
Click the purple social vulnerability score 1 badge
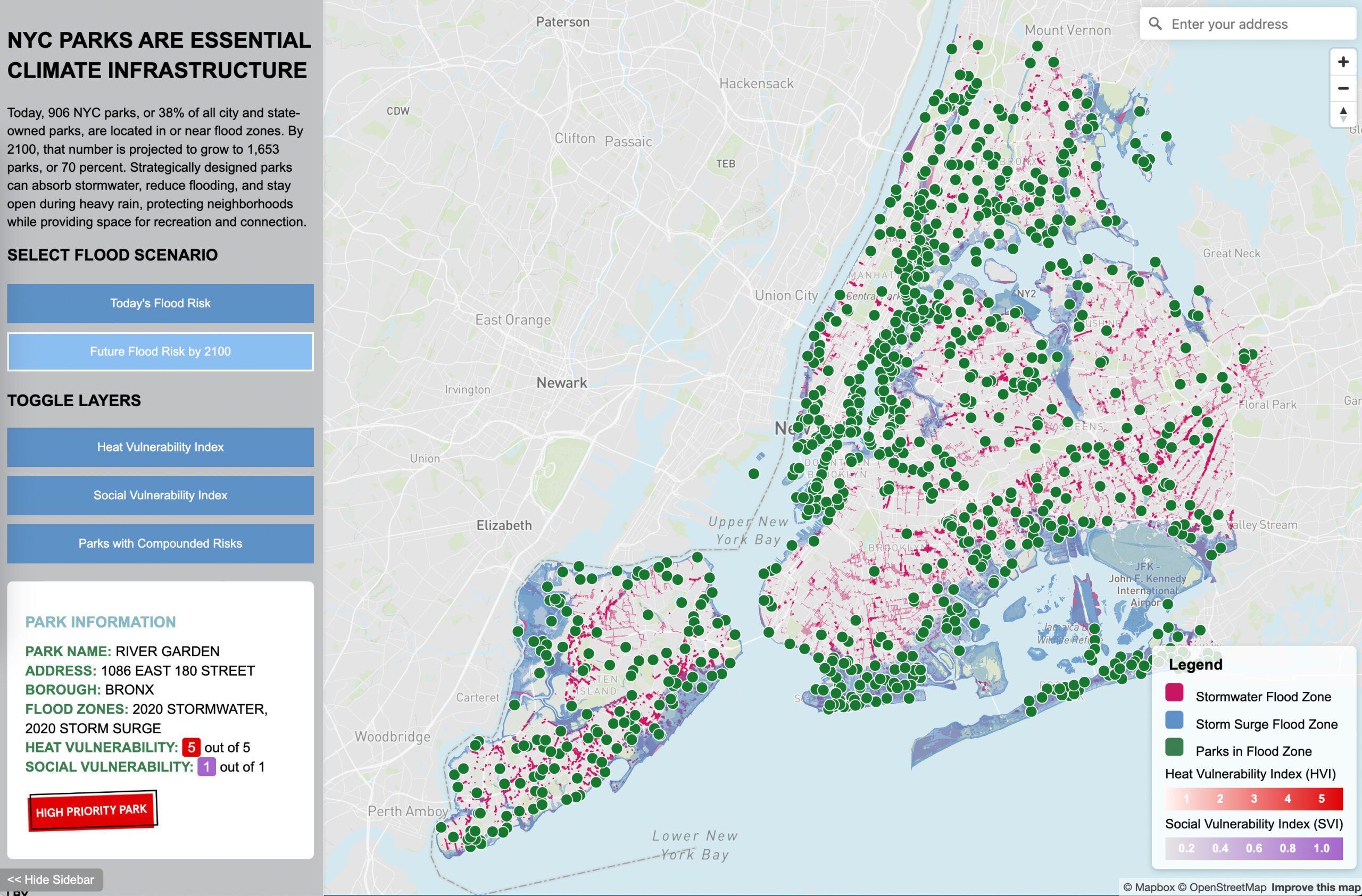[206, 767]
